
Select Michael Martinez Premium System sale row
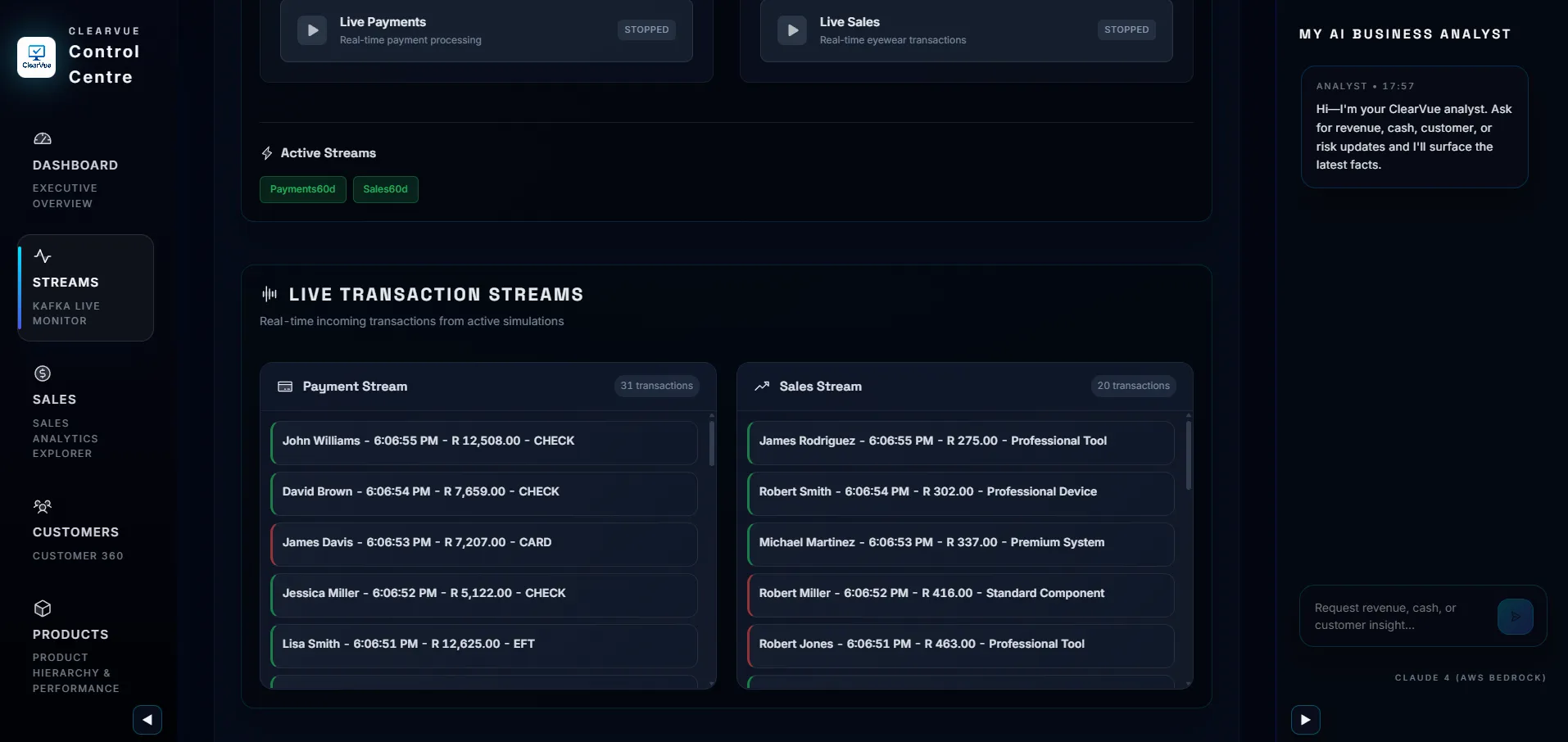961,545
